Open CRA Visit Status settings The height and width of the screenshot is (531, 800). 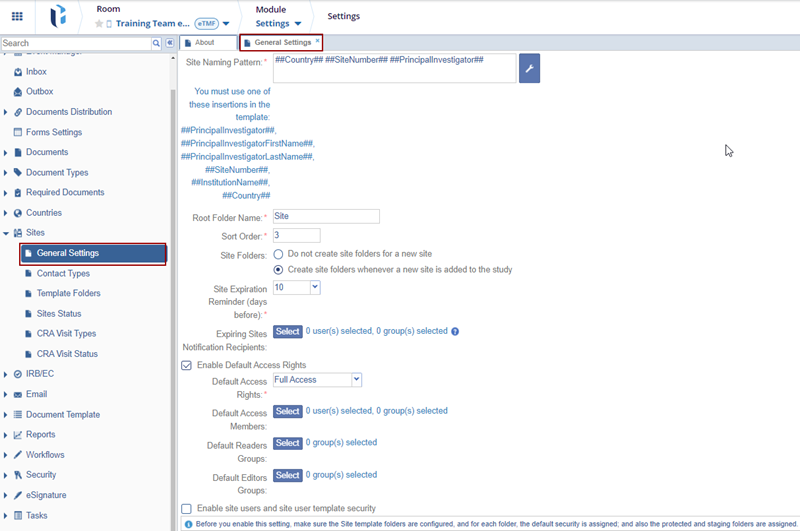pyautogui.click(x=67, y=354)
